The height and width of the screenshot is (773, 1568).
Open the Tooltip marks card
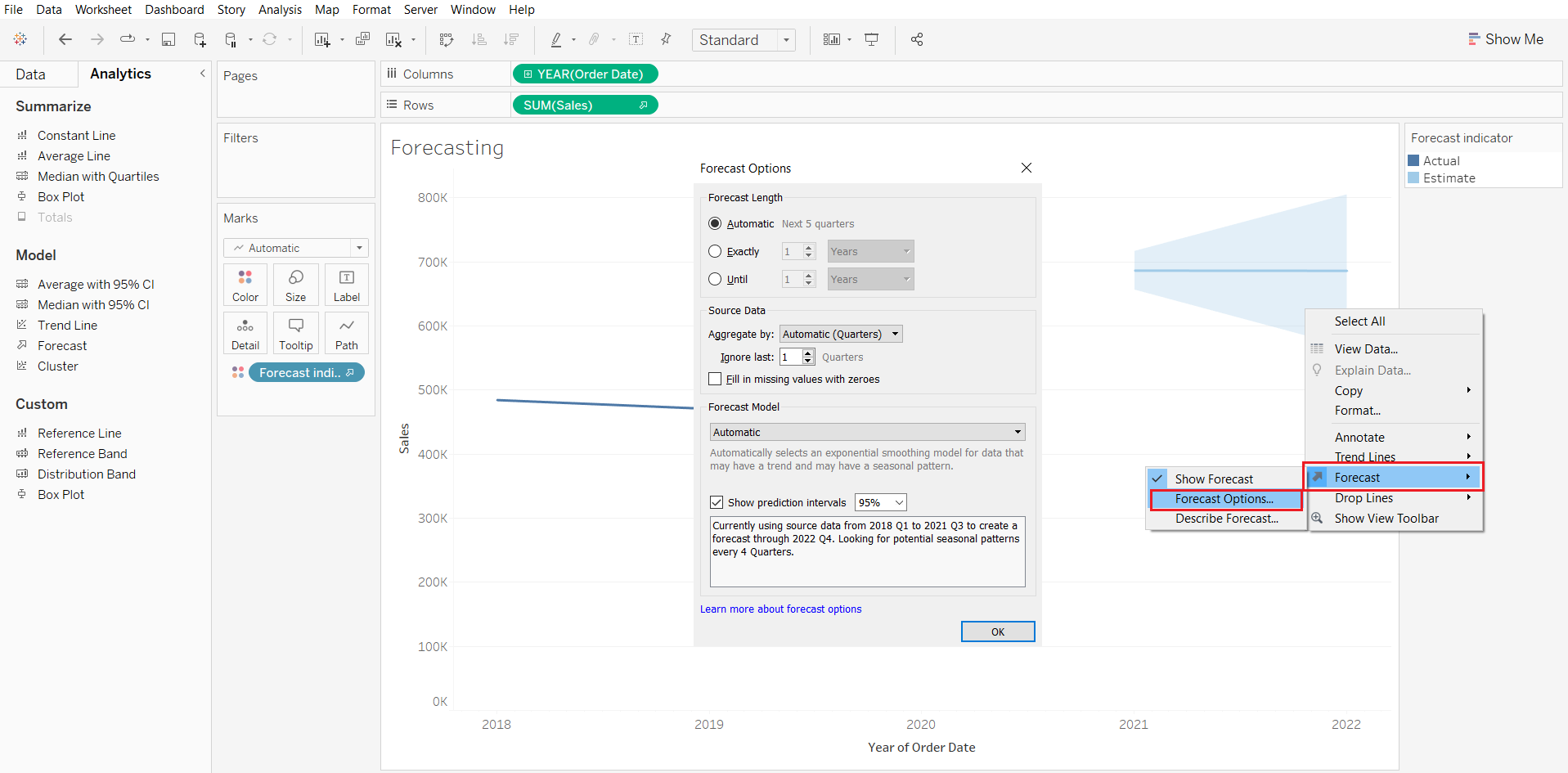(x=296, y=333)
